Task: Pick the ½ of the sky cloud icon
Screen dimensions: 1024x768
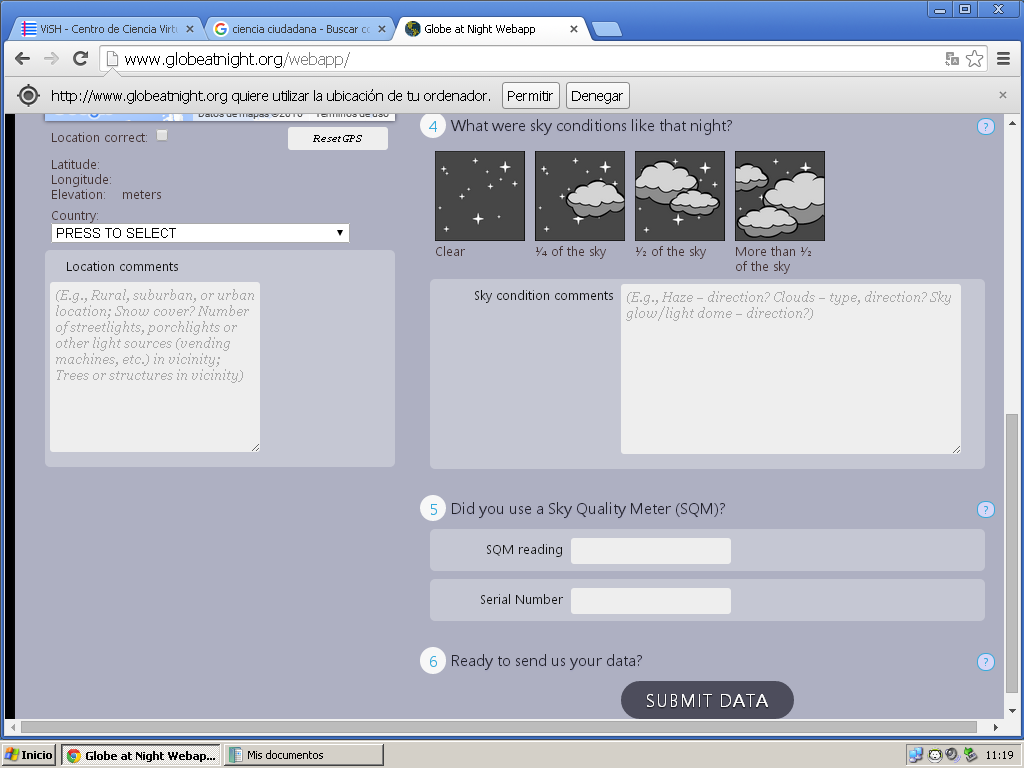Action: [680, 196]
